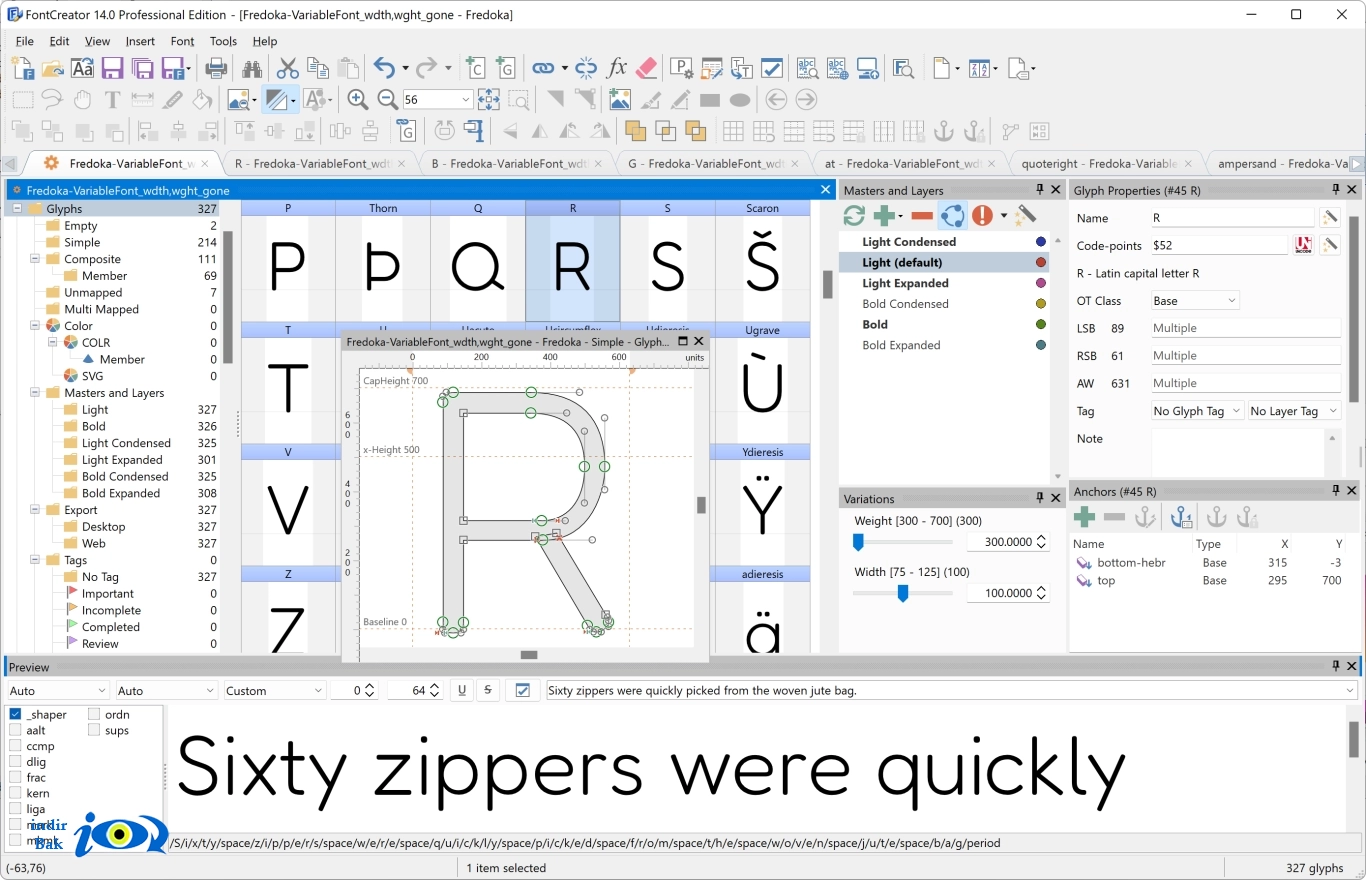Select the Hand pan tool
The image size is (1366, 880).
(x=82, y=99)
